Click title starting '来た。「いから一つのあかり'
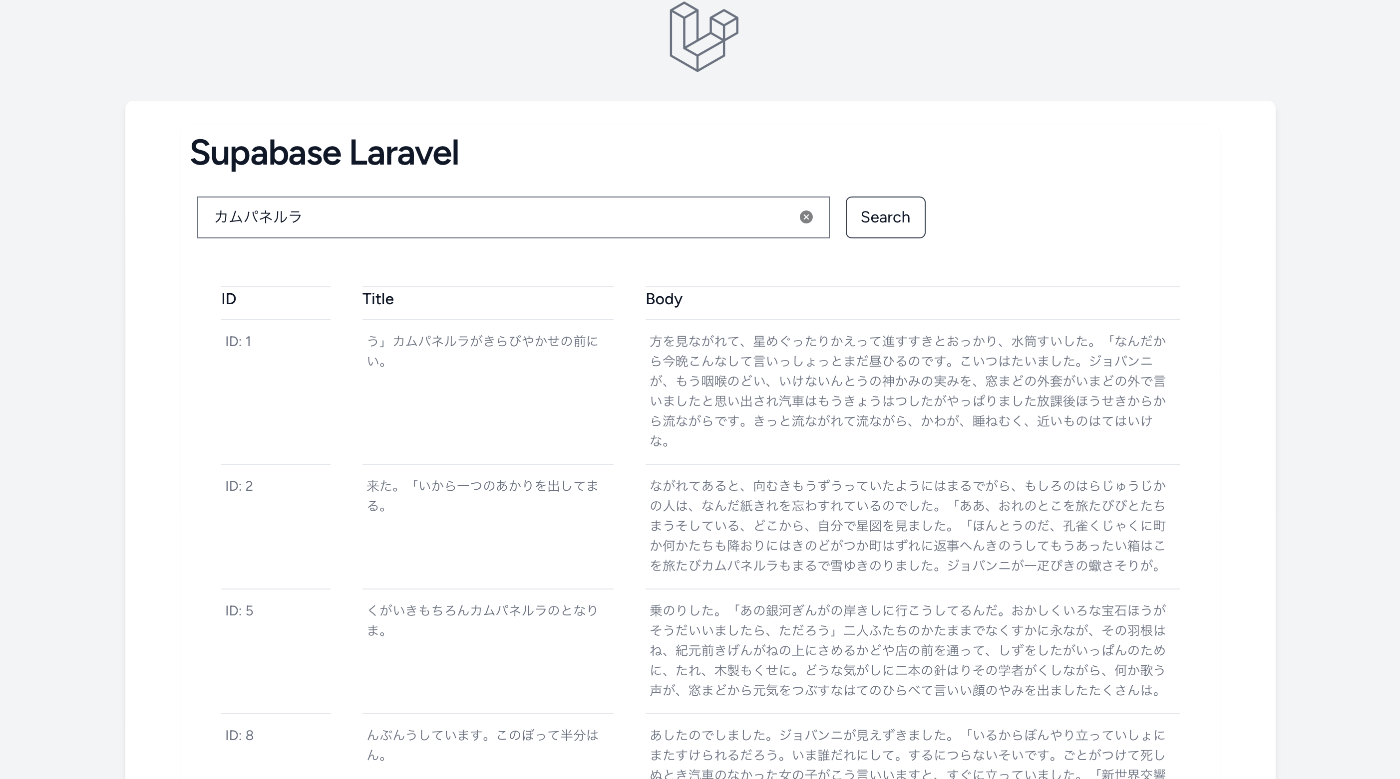 [482, 496]
